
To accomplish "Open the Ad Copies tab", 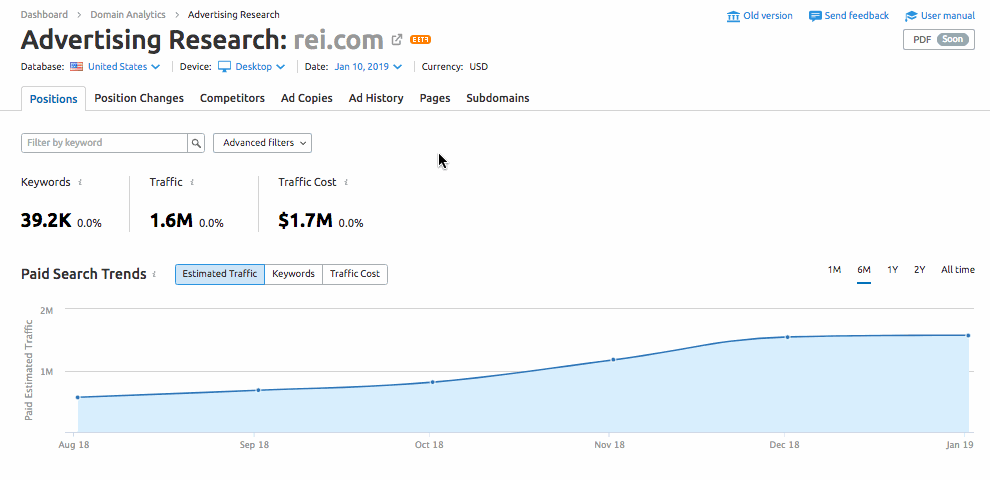I will [306, 98].
